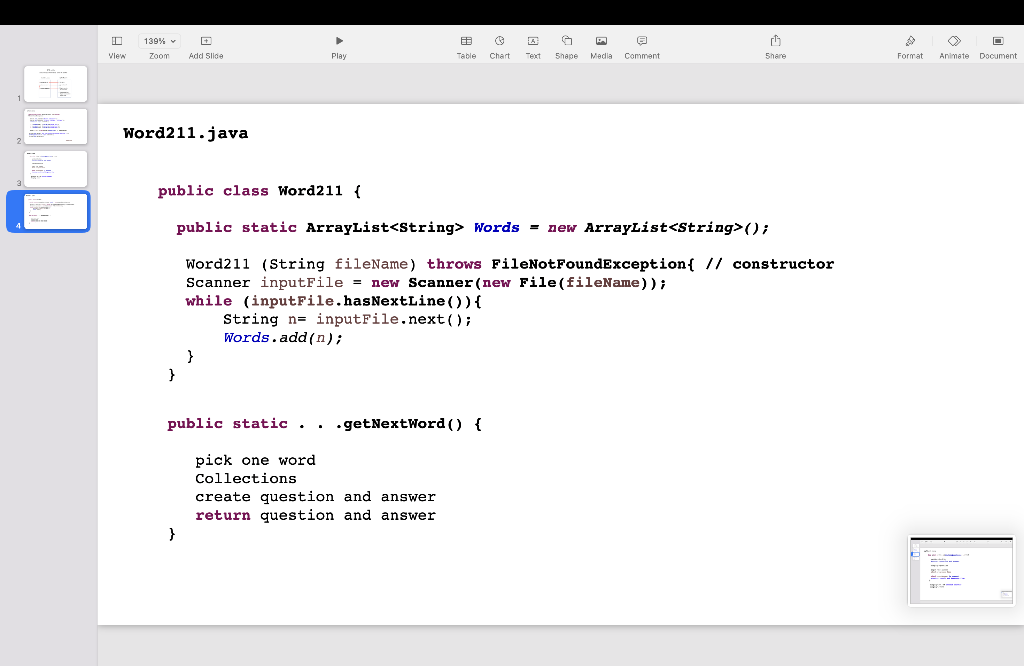Open the Share options
The height and width of the screenshot is (666, 1024).
pos(775,40)
